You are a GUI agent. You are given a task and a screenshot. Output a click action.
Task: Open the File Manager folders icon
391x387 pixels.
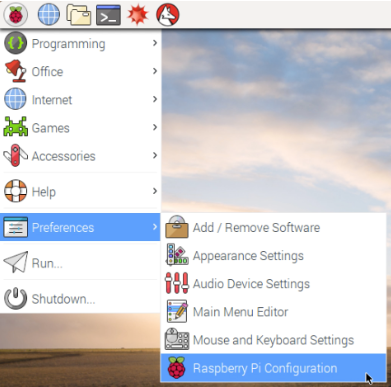tap(79, 15)
